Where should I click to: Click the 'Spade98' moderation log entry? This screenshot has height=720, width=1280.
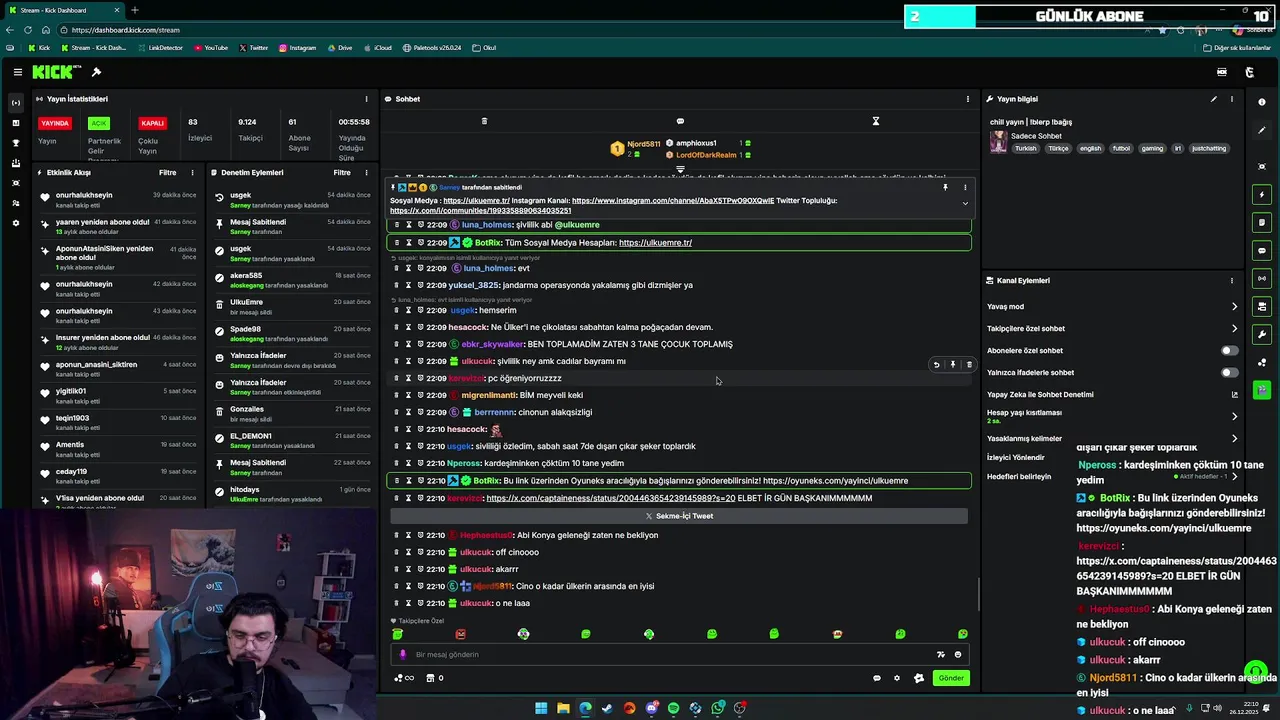(x=293, y=333)
